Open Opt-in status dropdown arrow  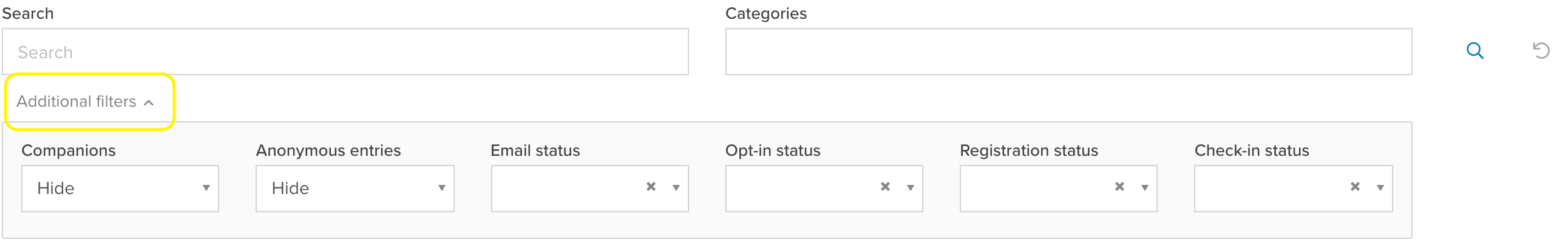pos(910,188)
